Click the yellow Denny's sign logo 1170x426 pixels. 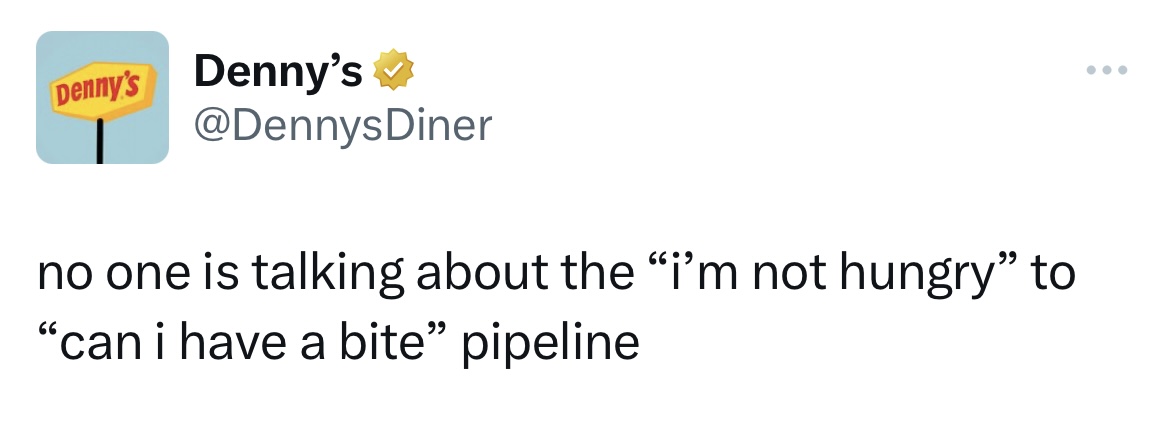click(x=101, y=92)
